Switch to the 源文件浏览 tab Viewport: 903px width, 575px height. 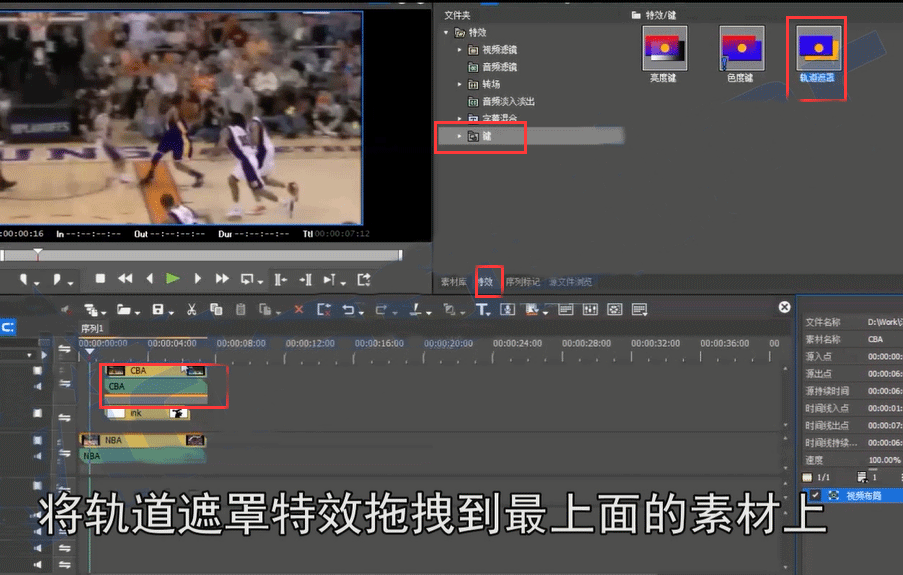[x=570, y=282]
